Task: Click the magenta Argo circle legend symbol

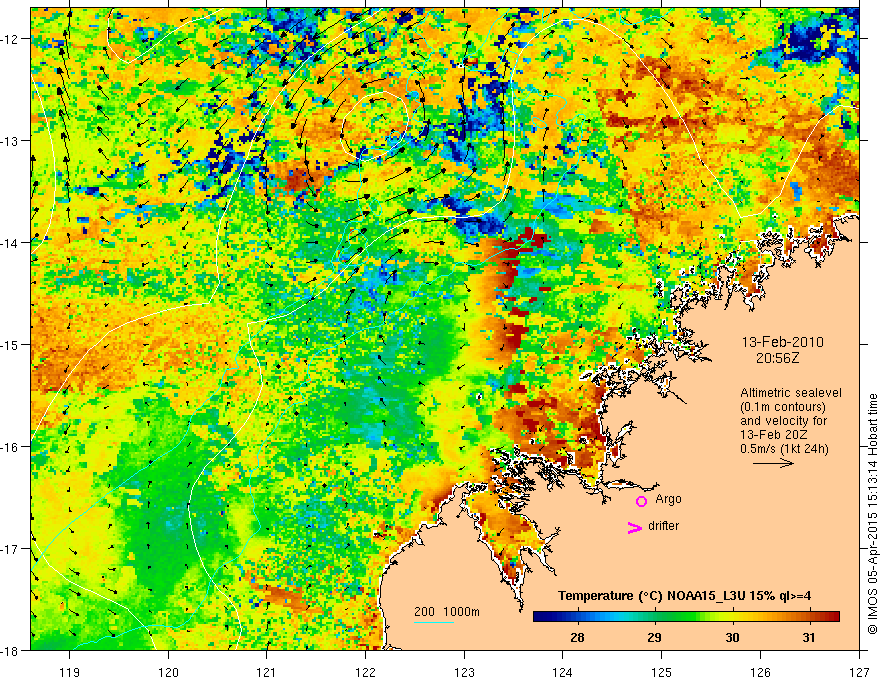Action: pos(641,501)
